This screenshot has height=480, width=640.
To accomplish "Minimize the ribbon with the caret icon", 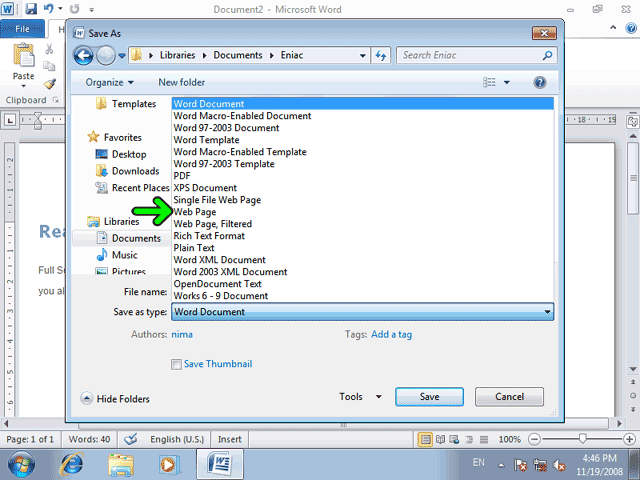I will point(613,28).
